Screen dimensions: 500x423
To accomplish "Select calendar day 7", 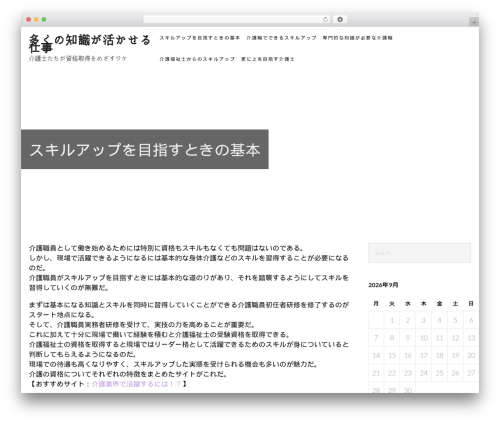I will pyautogui.click(x=376, y=338).
